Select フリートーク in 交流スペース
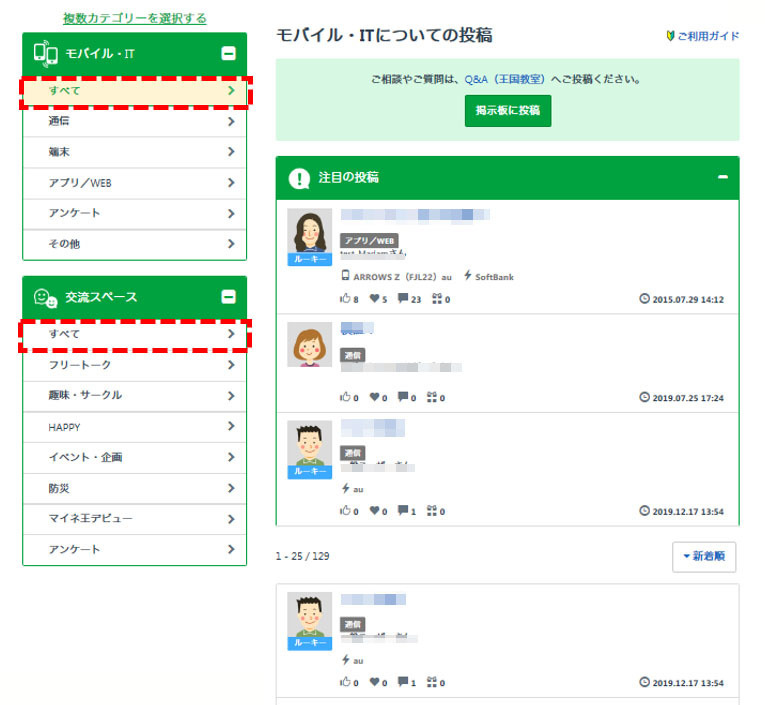This screenshot has width=765, height=705. coord(134,365)
